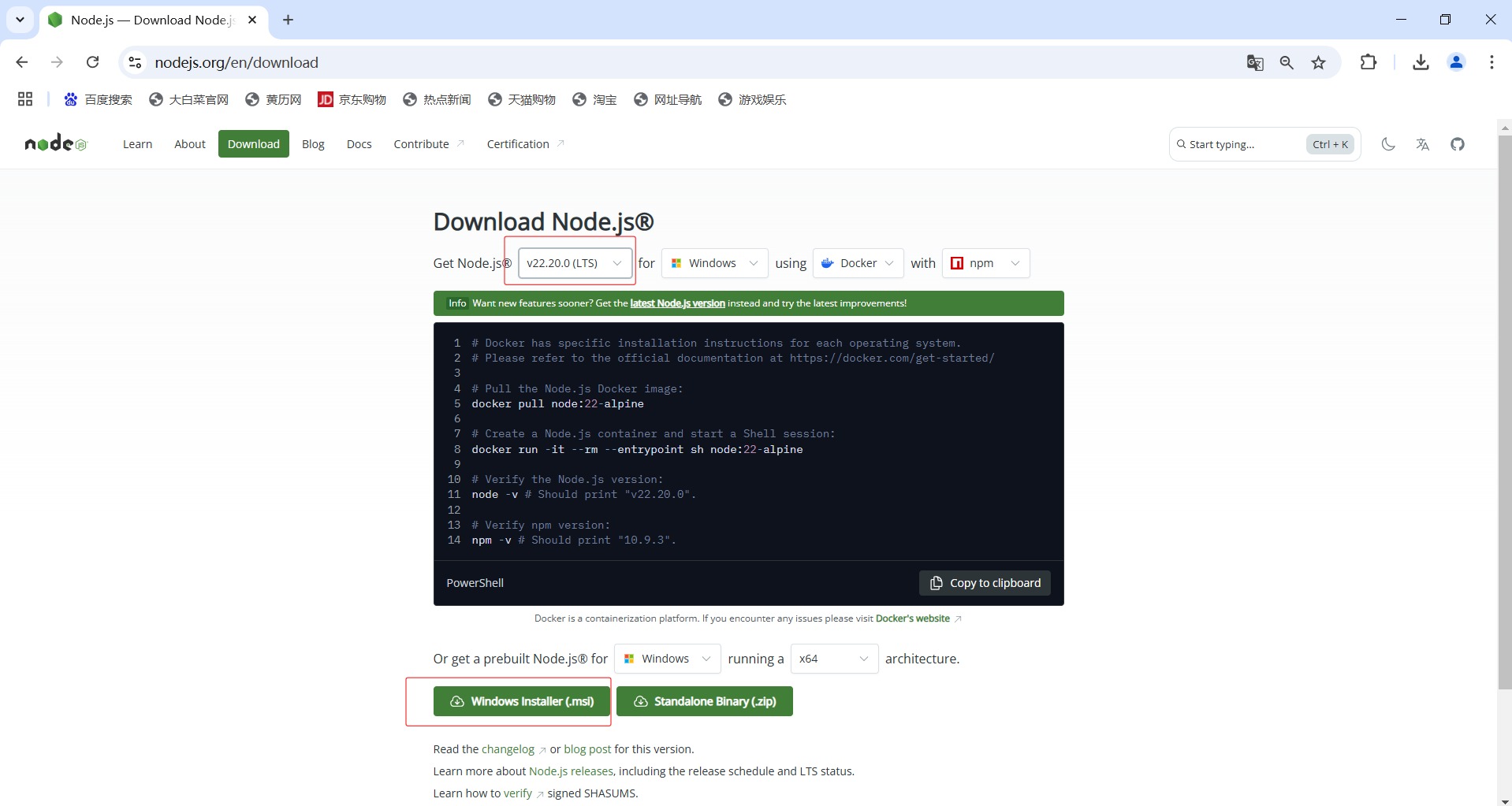1512x806 pixels.
Task: Expand the v22.20.0 (LTS) version dropdown
Action: point(575,263)
